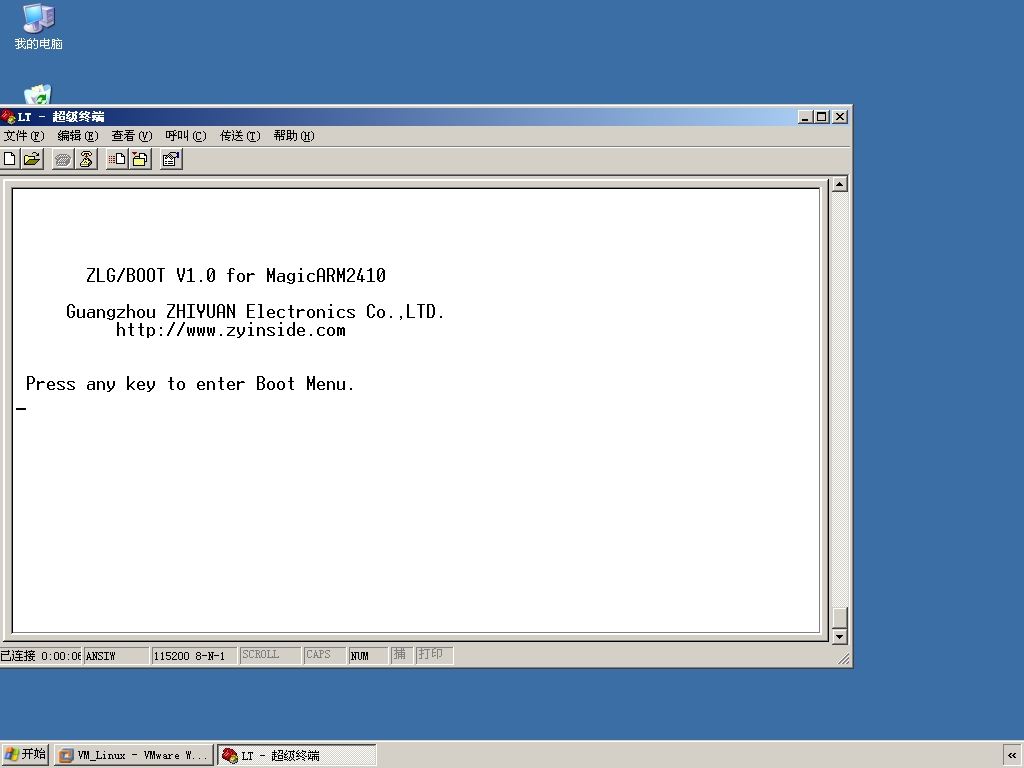
Task: Click the scroll down arrow of terminal
Action: point(840,636)
